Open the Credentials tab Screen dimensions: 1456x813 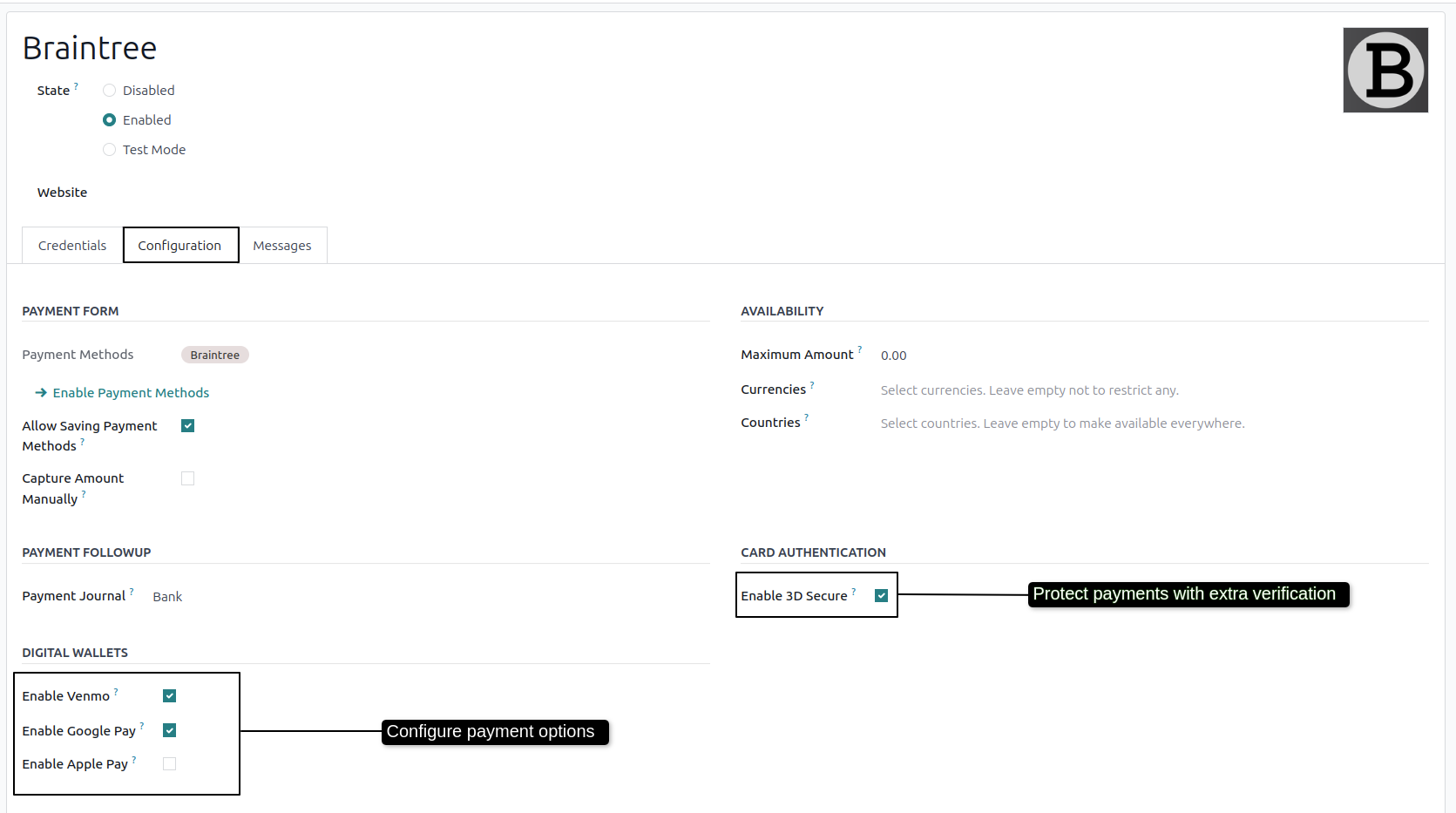coord(72,246)
